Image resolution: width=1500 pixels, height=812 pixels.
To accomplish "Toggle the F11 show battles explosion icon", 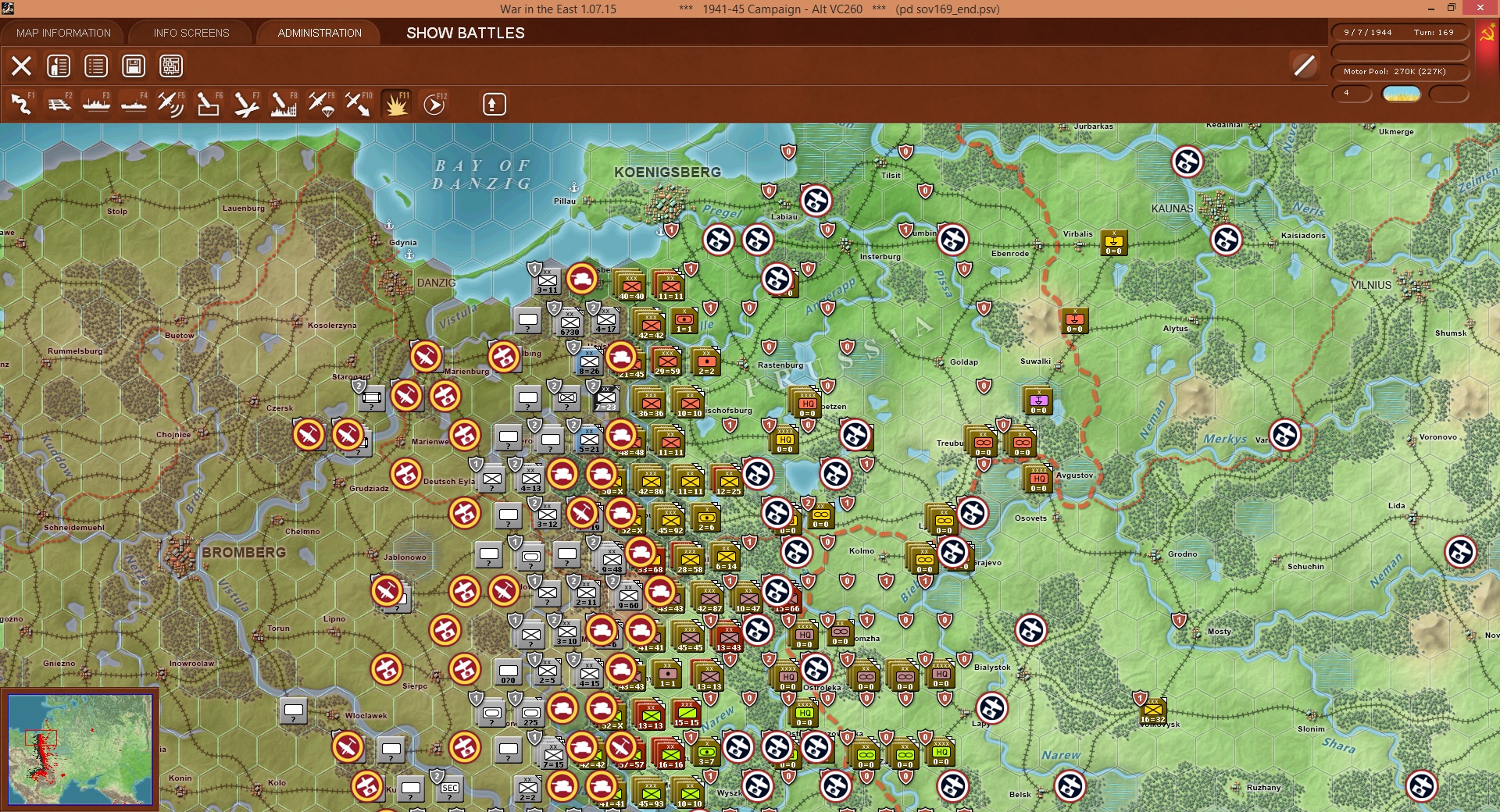I will pos(396,104).
